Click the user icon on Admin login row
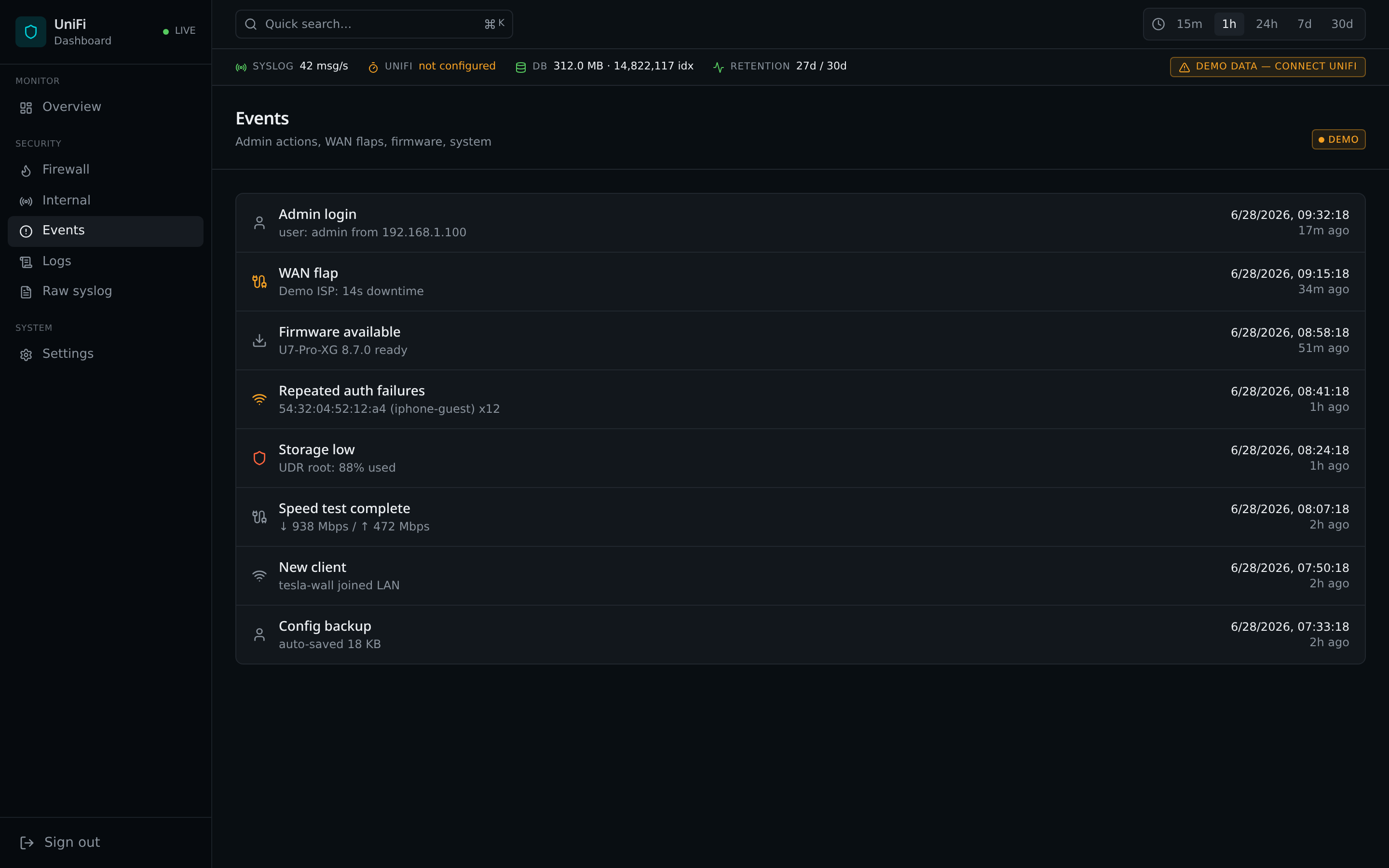Viewport: 1389px width, 868px height. [x=259, y=223]
